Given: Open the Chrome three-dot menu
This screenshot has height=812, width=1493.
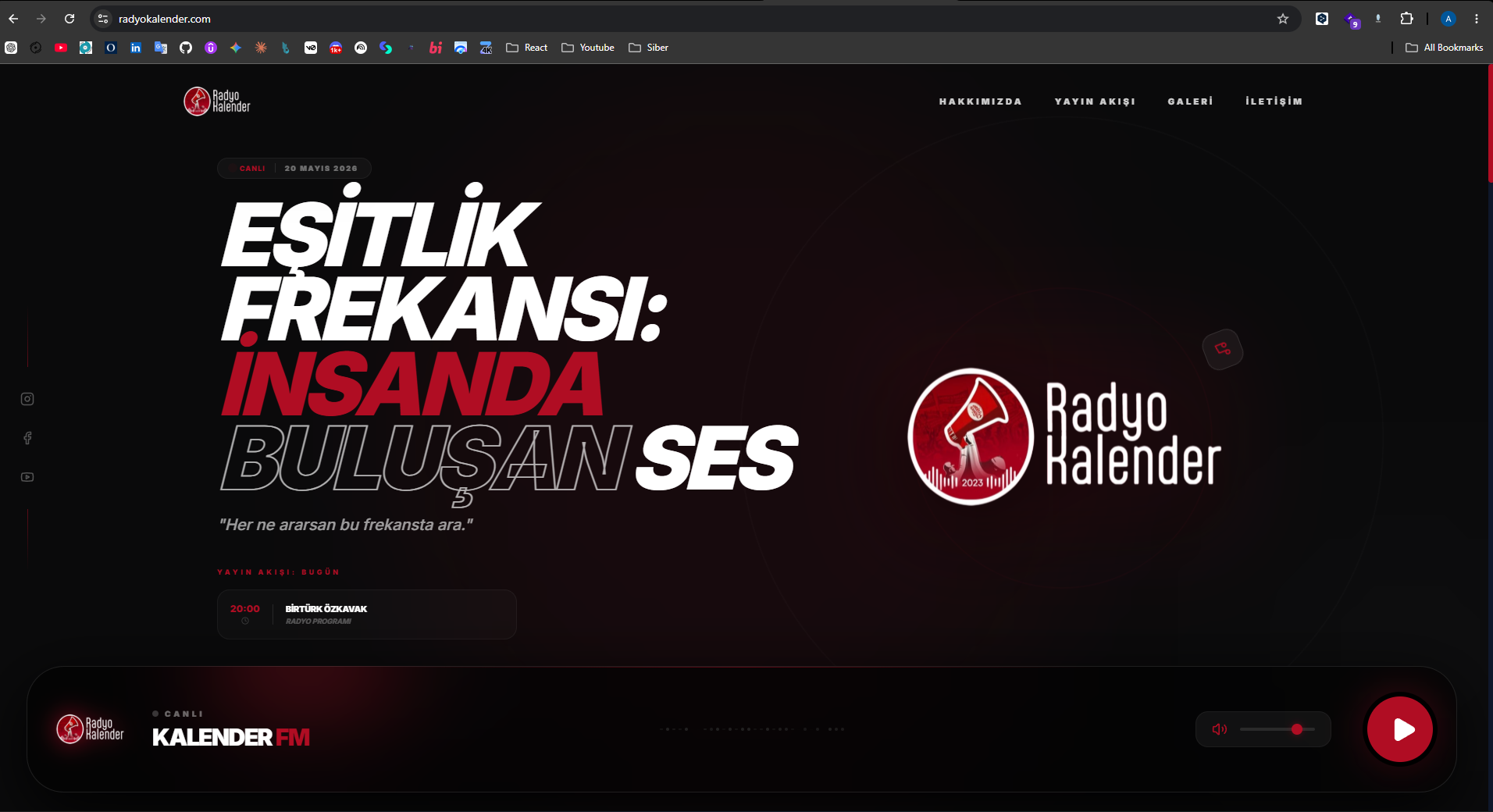Looking at the screenshot, I should pyautogui.click(x=1477, y=19).
